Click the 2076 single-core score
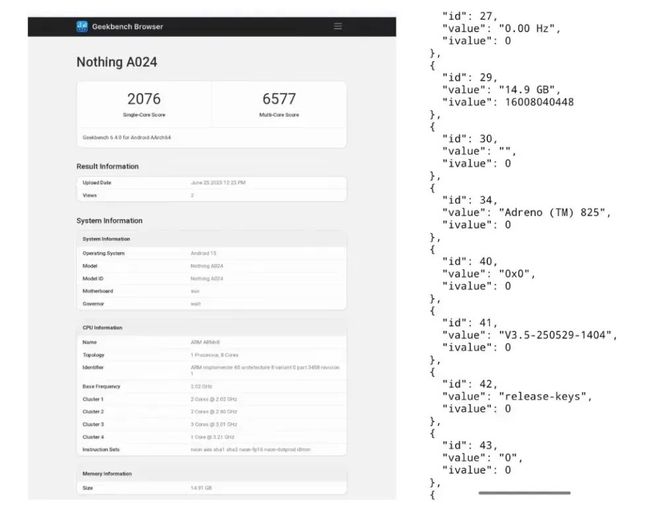 (x=144, y=99)
